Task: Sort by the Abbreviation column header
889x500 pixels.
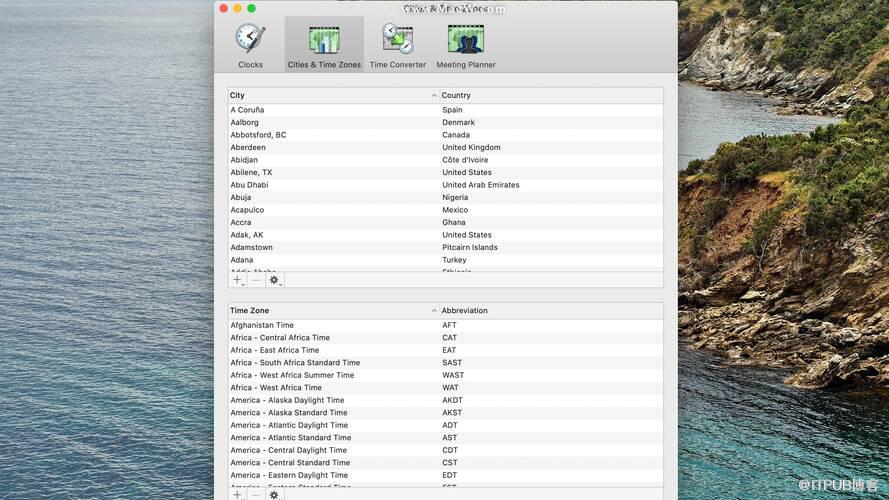Action: [551, 311]
